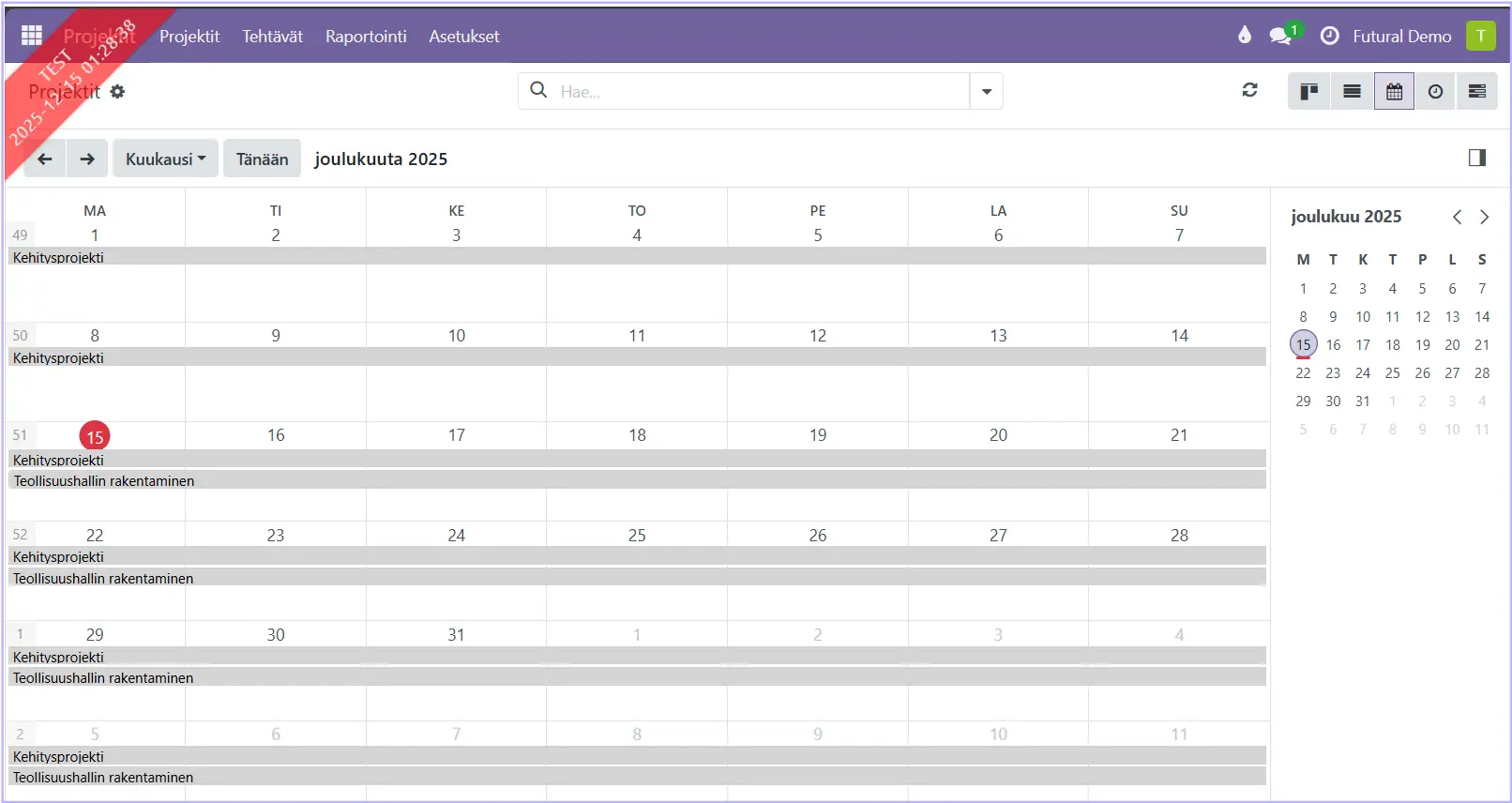Click the droplet icon in header

[x=1244, y=36]
